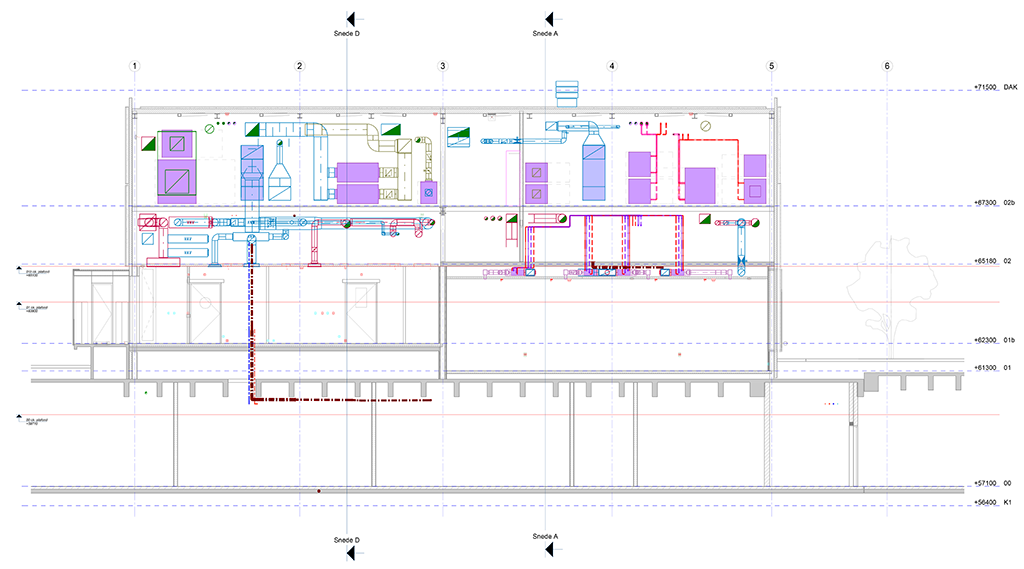The image size is (1024, 569).
Task: Select the blue-framed green diagonal symbol right of grid 3
Action: click(458, 137)
